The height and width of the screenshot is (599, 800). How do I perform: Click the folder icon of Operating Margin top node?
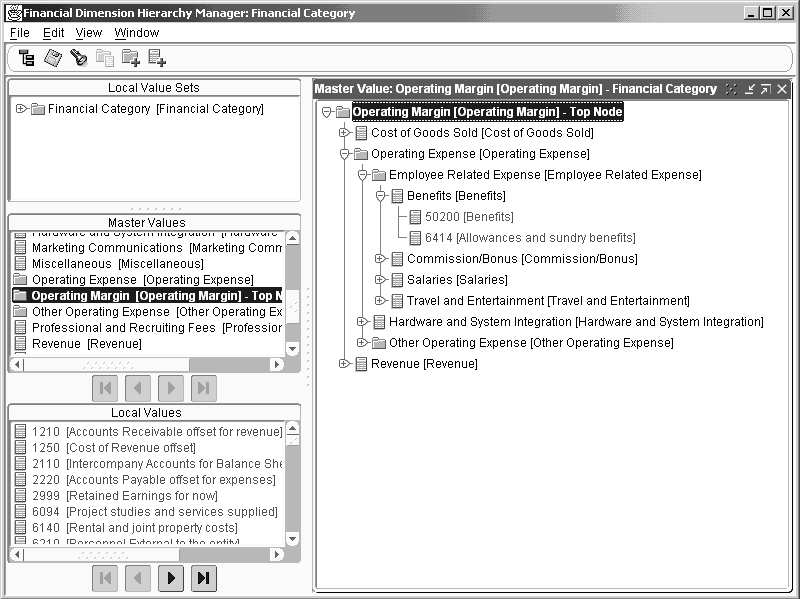[x=343, y=112]
